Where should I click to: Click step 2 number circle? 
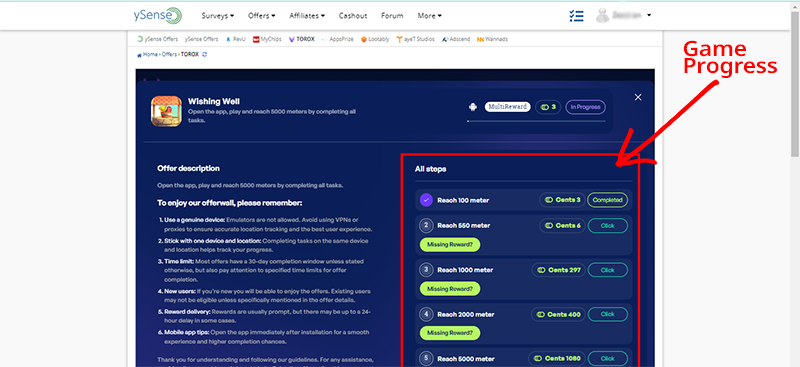point(426,226)
